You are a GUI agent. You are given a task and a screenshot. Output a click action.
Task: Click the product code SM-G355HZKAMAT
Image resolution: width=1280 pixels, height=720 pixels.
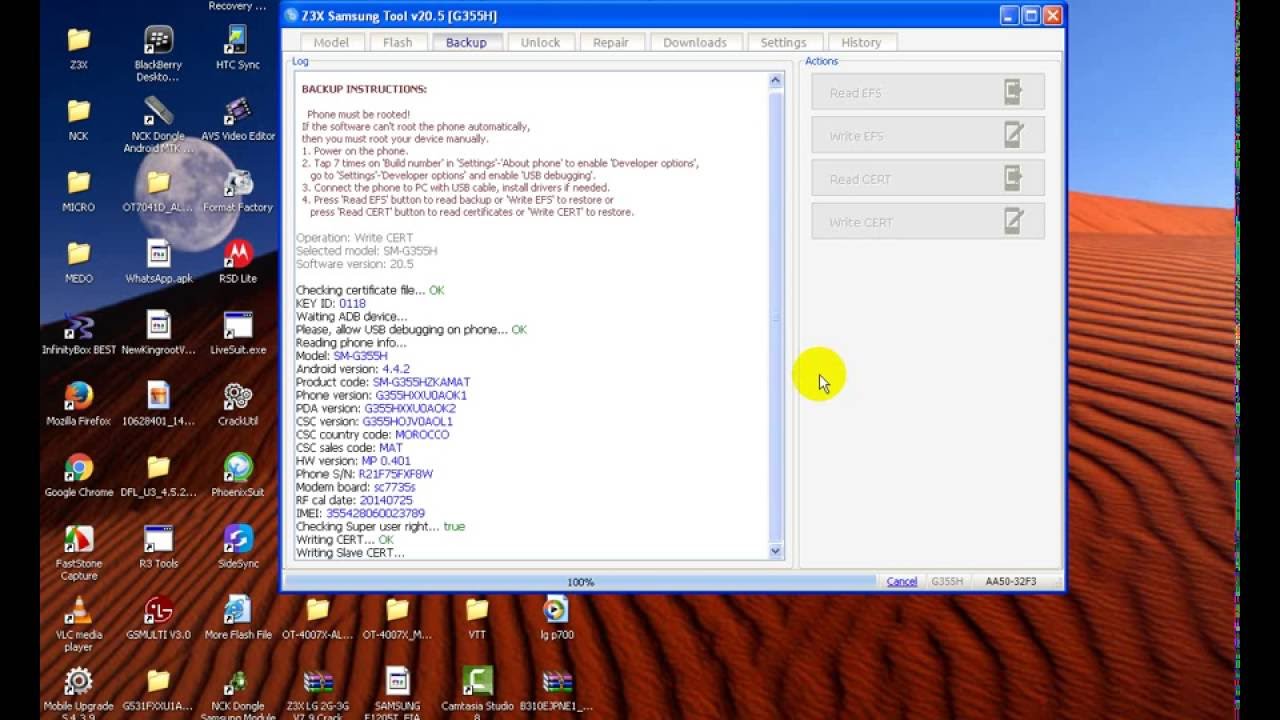(421, 382)
